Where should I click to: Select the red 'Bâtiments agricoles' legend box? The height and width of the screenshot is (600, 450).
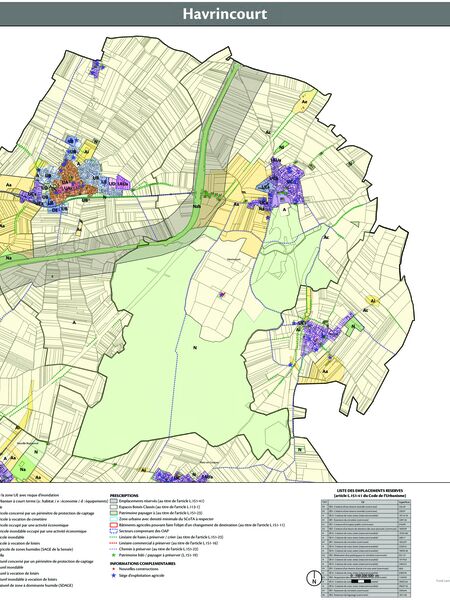pos(114,525)
